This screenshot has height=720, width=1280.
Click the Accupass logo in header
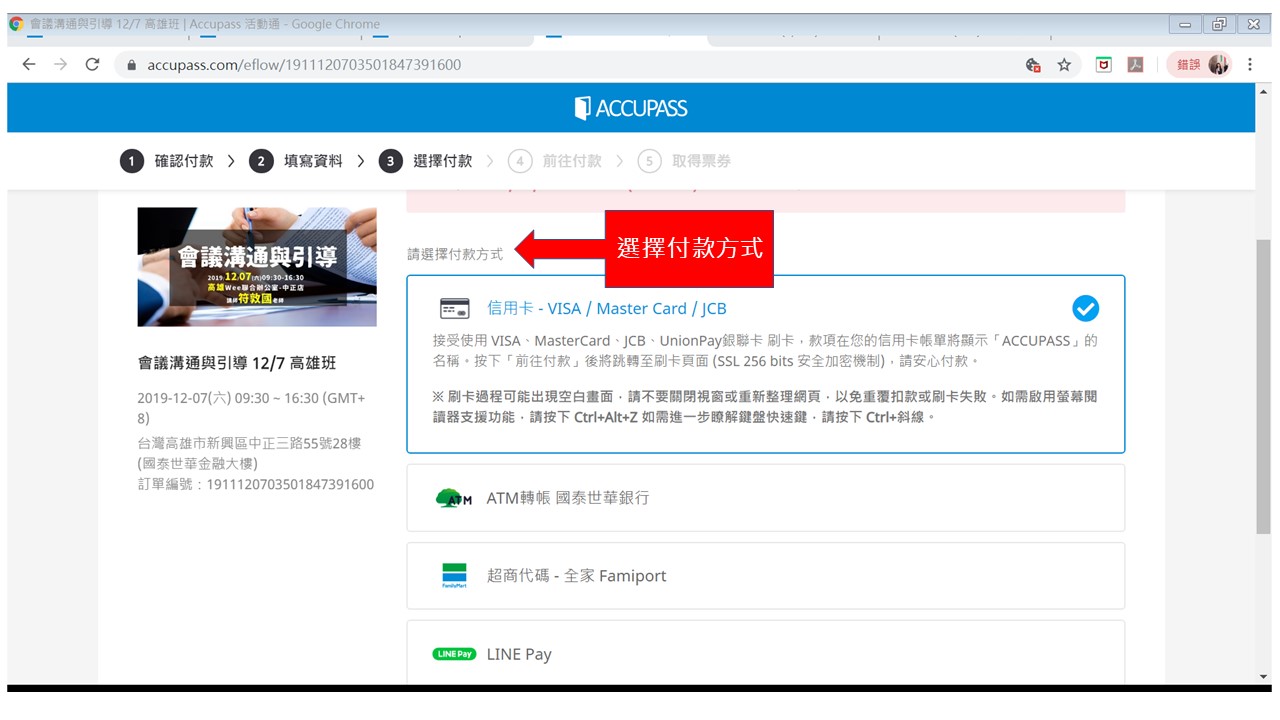tap(631, 108)
